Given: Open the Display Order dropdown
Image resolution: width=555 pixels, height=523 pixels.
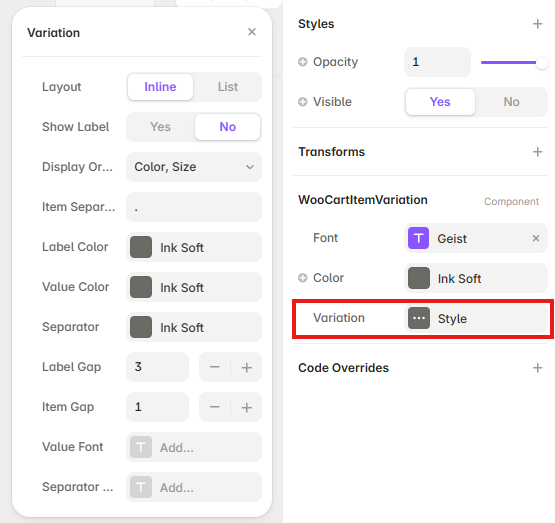Looking at the screenshot, I should click(194, 167).
